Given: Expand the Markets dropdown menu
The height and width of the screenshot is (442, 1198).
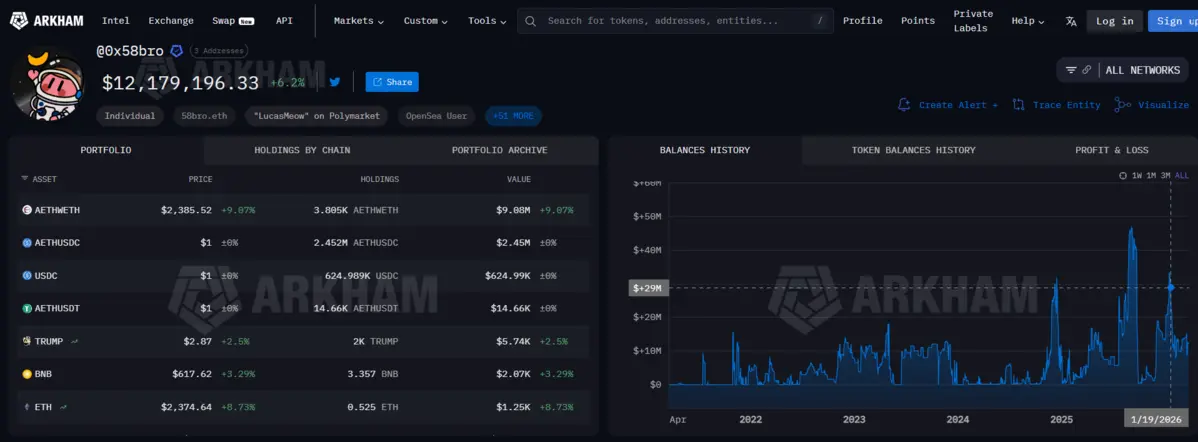Looking at the screenshot, I should point(360,21).
